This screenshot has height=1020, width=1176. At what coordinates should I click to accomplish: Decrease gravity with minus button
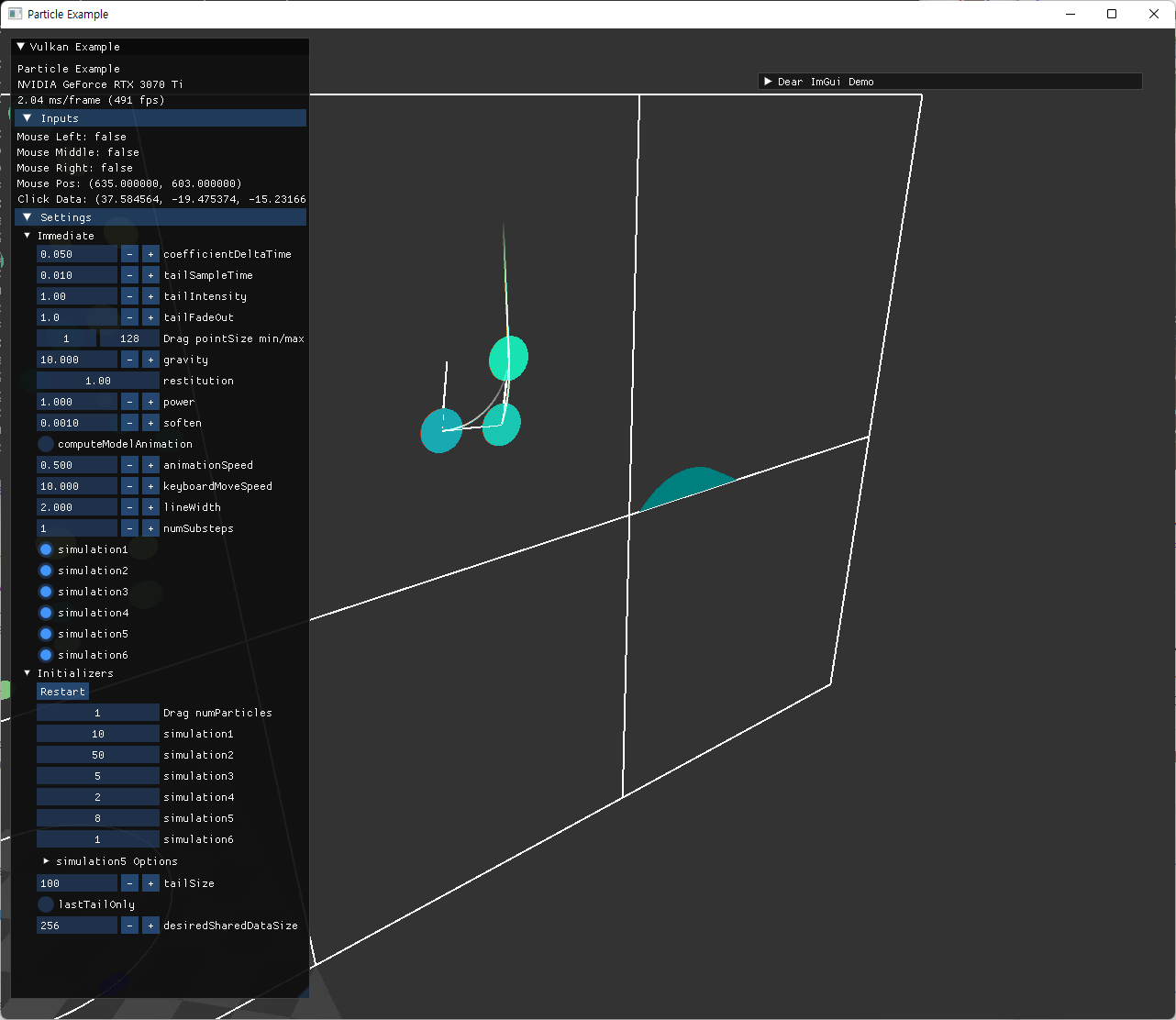[x=129, y=360]
